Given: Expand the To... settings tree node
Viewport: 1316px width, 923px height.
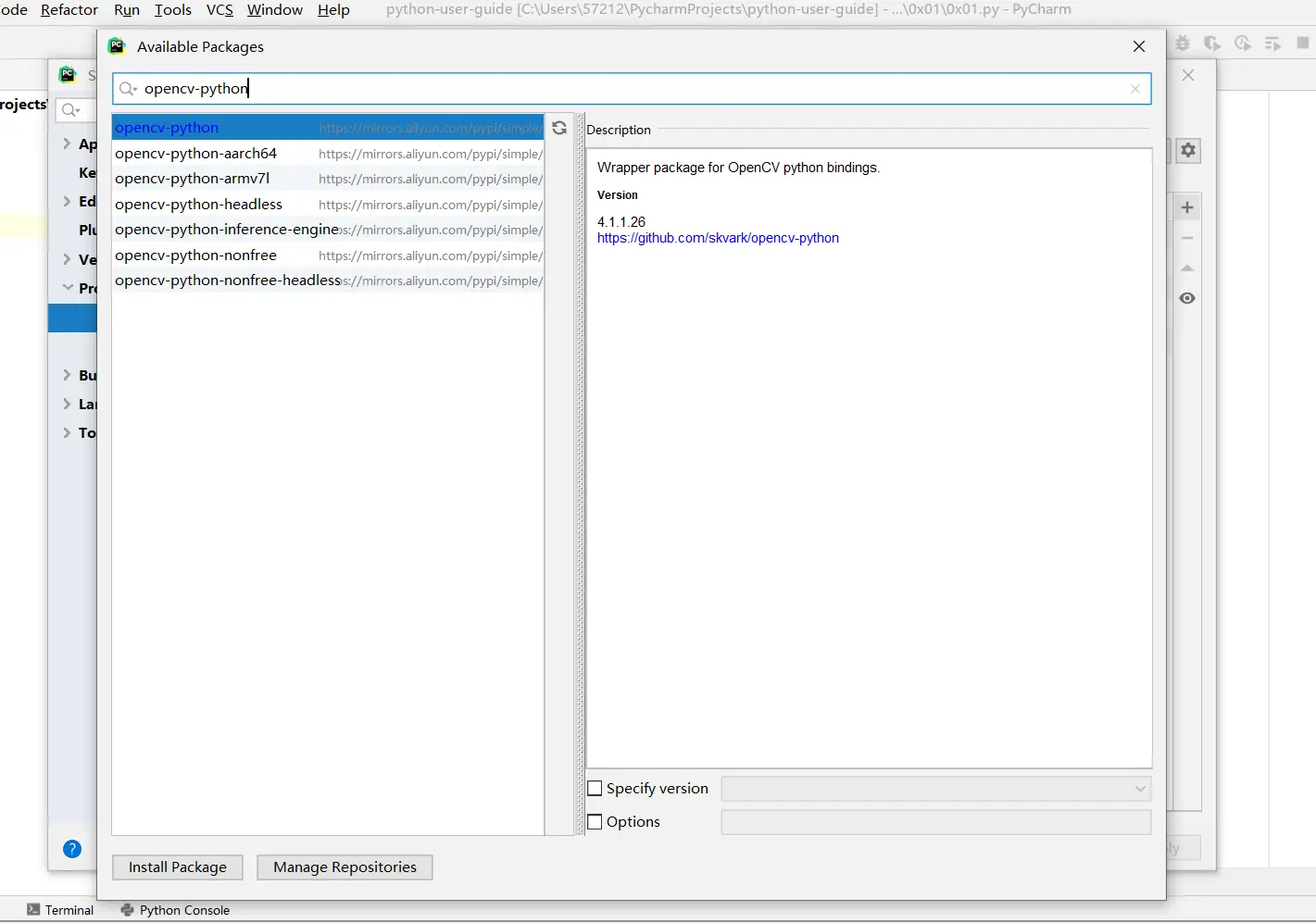Looking at the screenshot, I should click(x=67, y=432).
